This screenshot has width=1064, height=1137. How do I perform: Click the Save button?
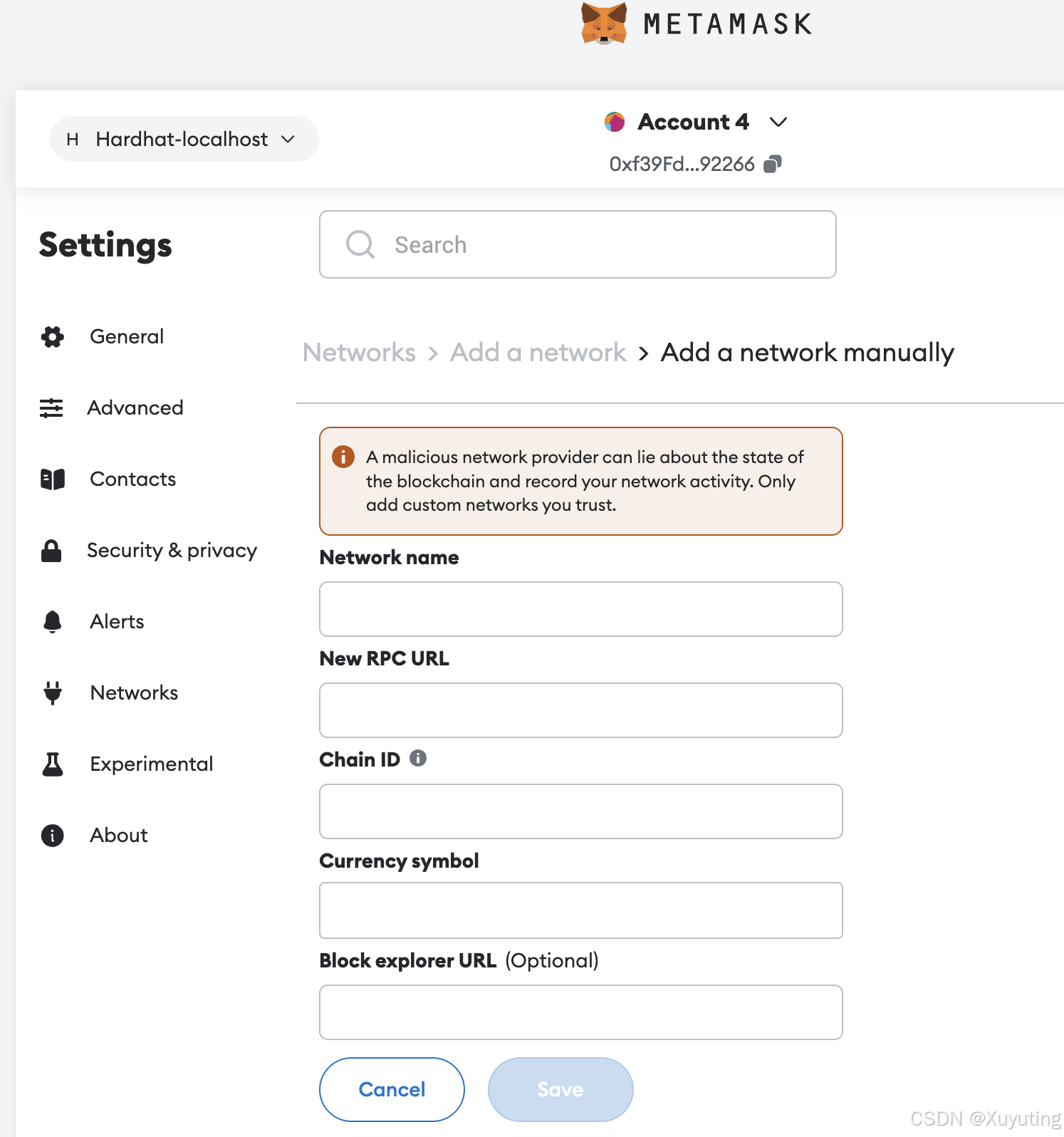tap(560, 1089)
